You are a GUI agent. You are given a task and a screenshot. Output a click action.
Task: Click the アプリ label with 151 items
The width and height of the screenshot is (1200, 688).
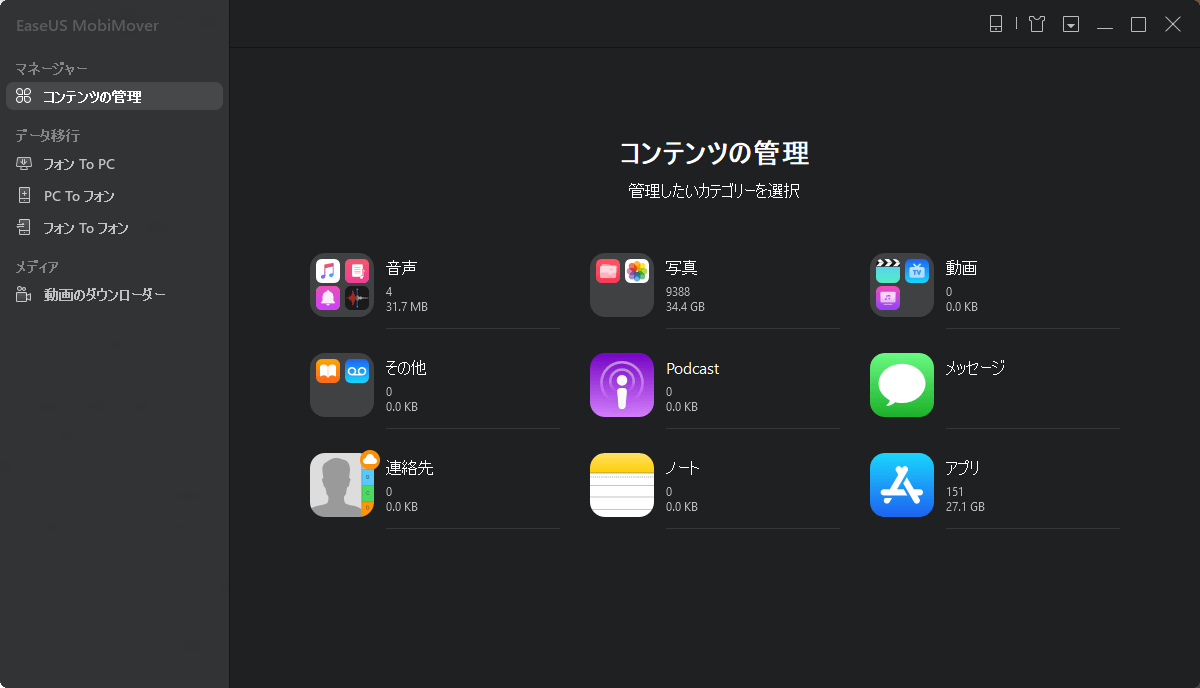(963, 468)
